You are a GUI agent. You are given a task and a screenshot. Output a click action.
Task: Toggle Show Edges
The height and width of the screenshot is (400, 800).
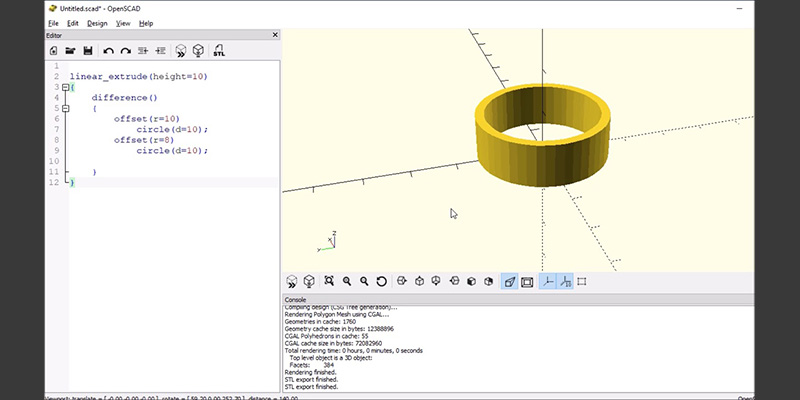[x=582, y=281]
